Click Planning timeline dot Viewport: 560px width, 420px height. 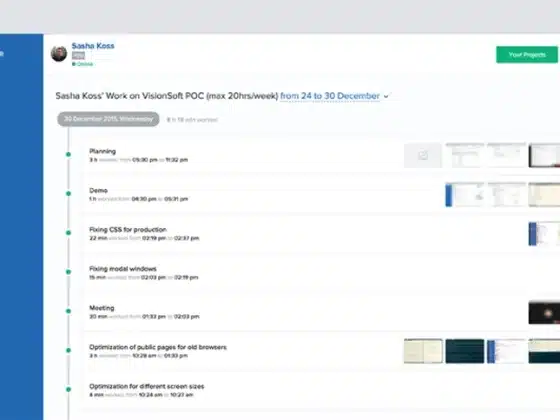(68, 155)
